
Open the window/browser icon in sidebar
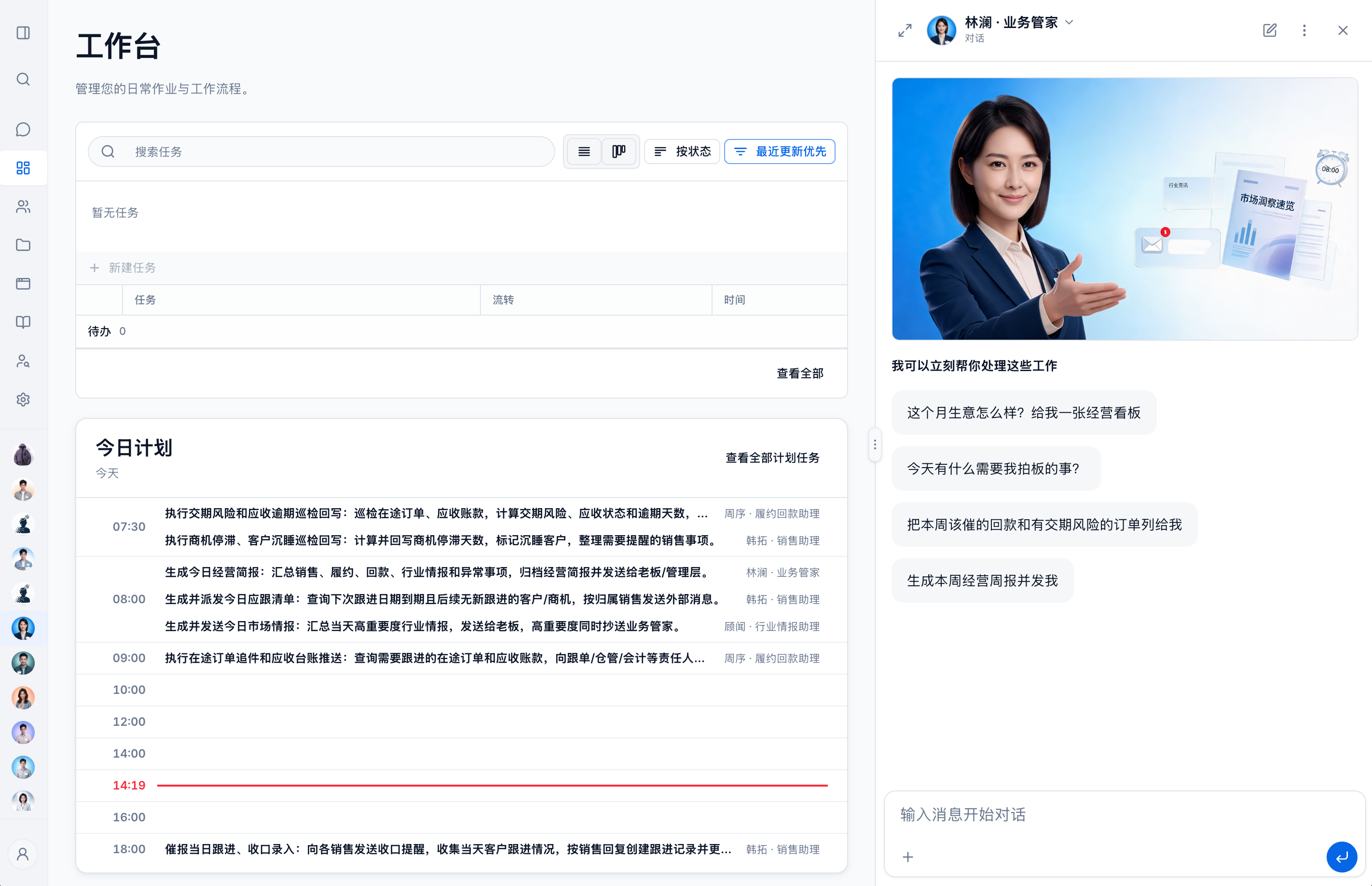pos(23,284)
